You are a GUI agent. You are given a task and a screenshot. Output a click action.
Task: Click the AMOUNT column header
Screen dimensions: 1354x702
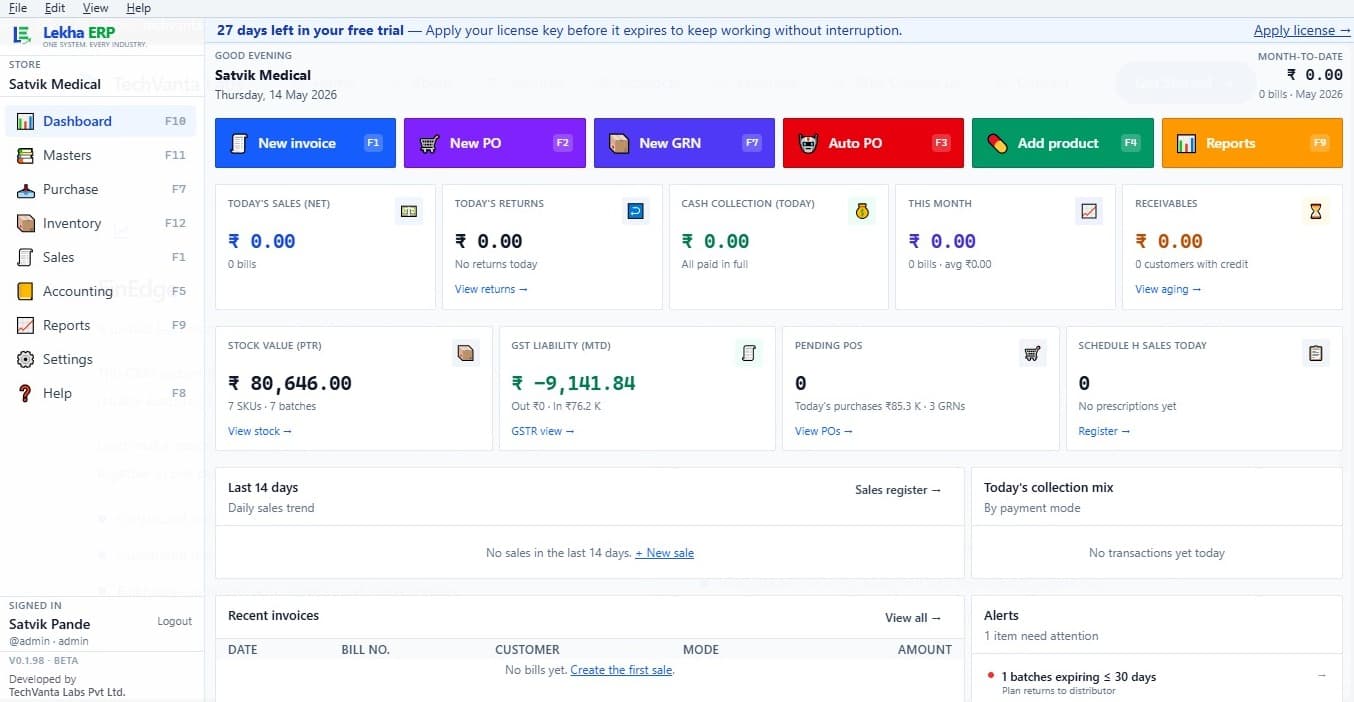pos(925,650)
